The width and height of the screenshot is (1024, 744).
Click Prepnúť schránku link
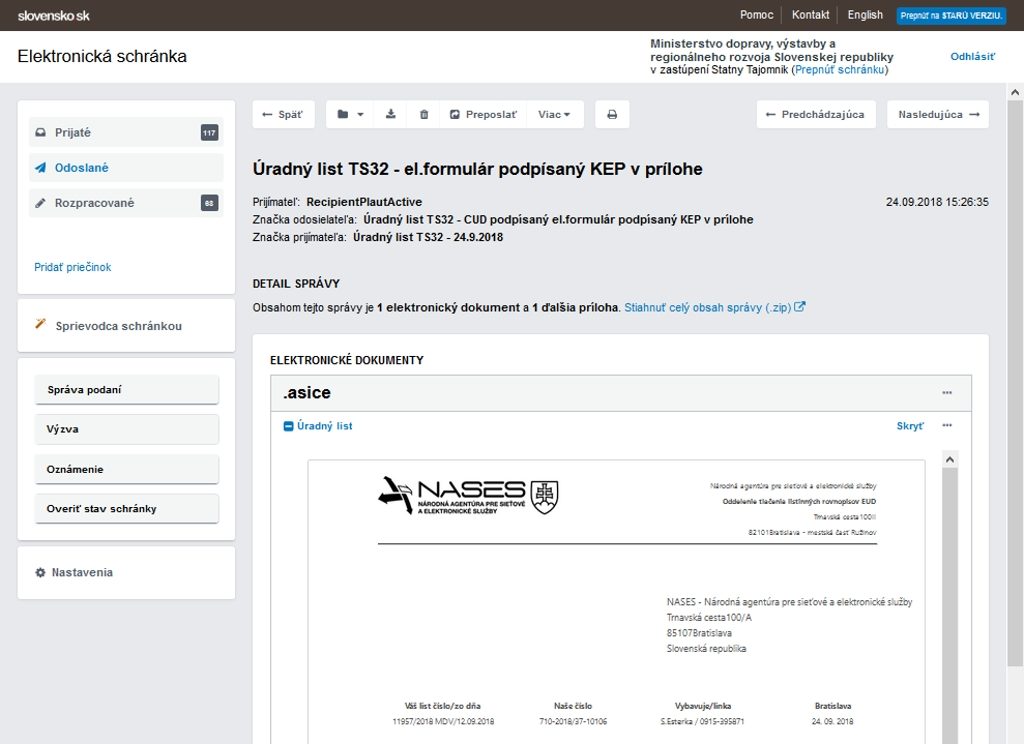coord(839,69)
